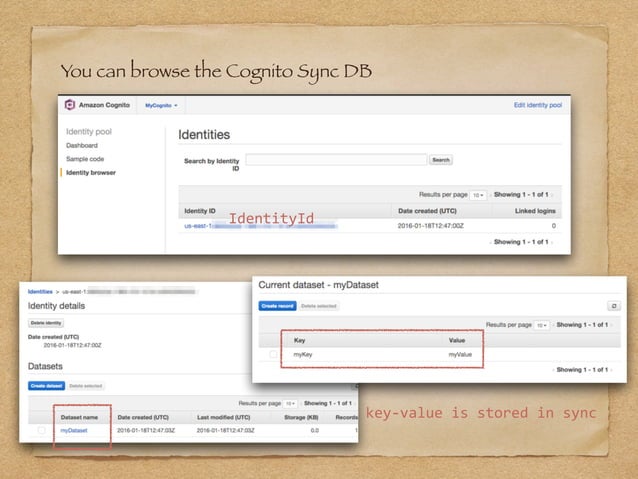Click the Amazon Cognito logo icon

70,105
